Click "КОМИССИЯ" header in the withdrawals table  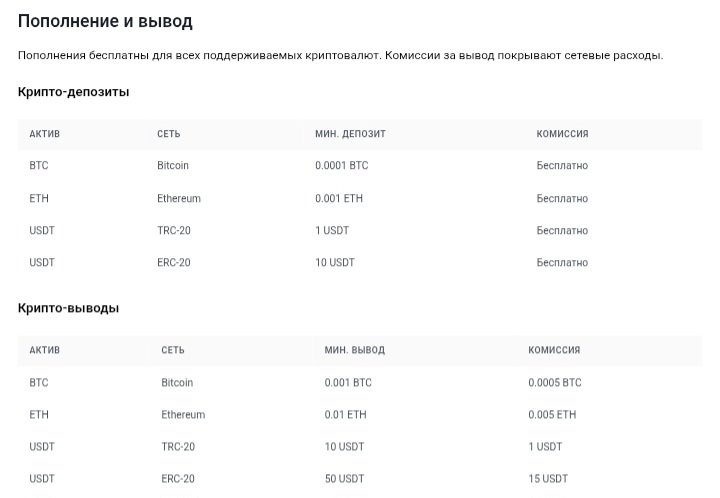554,350
